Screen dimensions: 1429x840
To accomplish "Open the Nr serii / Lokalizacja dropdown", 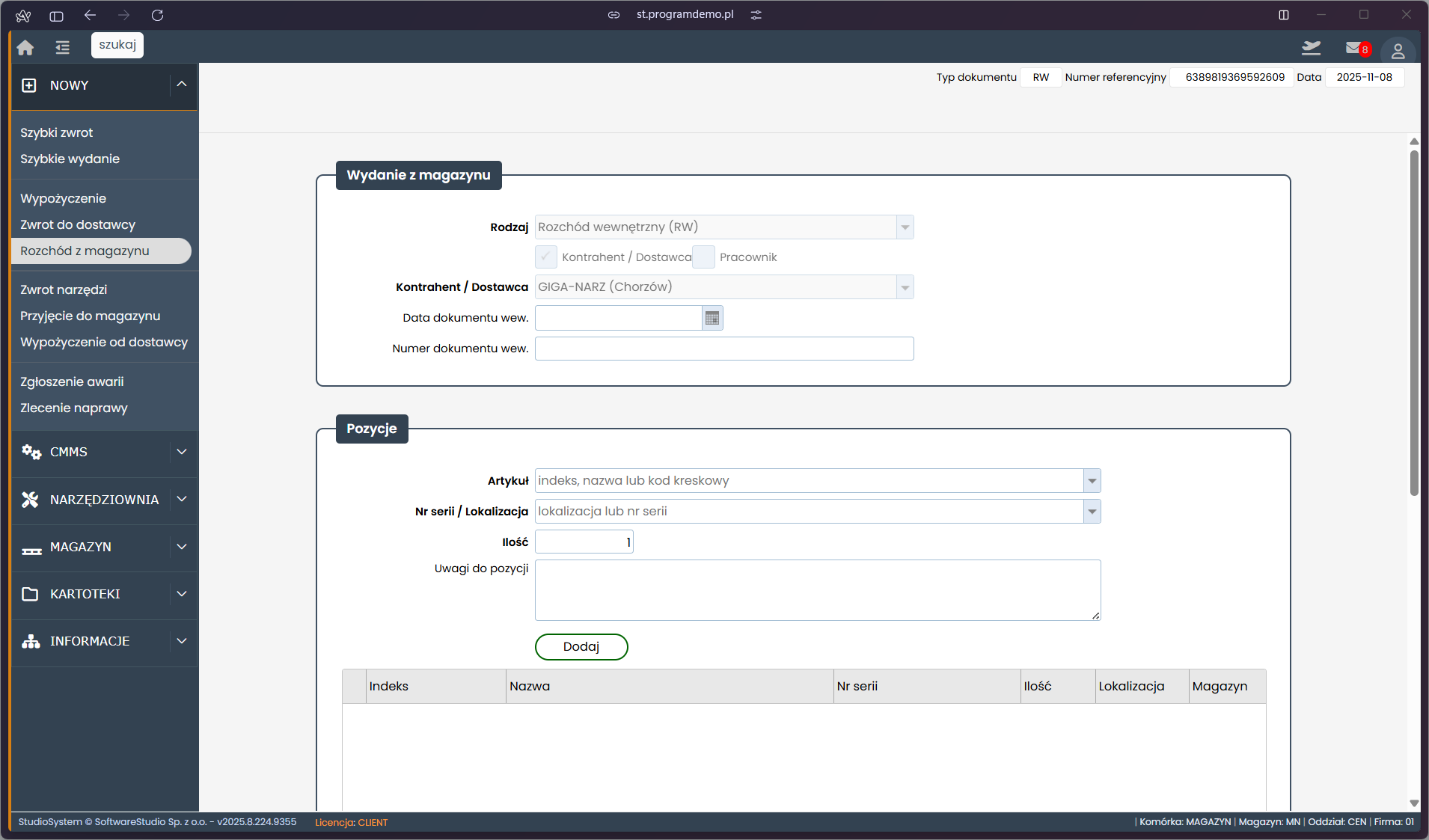I will coord(1092,512).
